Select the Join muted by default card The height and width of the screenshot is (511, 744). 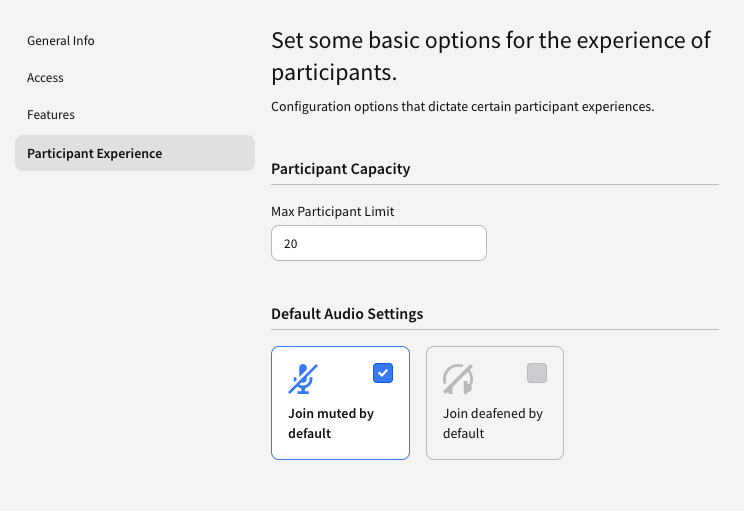click(x=340, y=403)
